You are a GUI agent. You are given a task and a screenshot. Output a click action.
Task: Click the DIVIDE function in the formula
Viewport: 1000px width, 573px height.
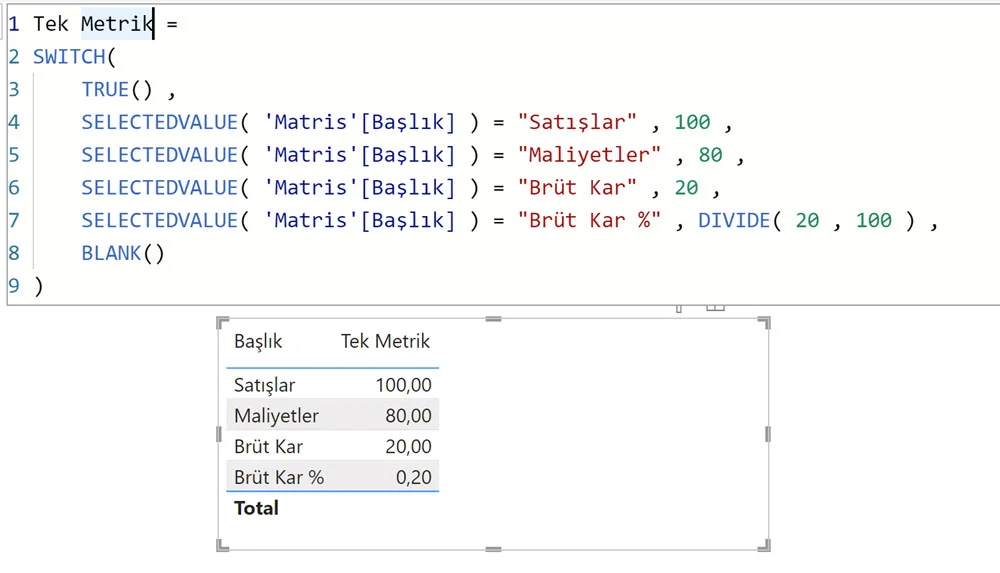tap(733, 220)
